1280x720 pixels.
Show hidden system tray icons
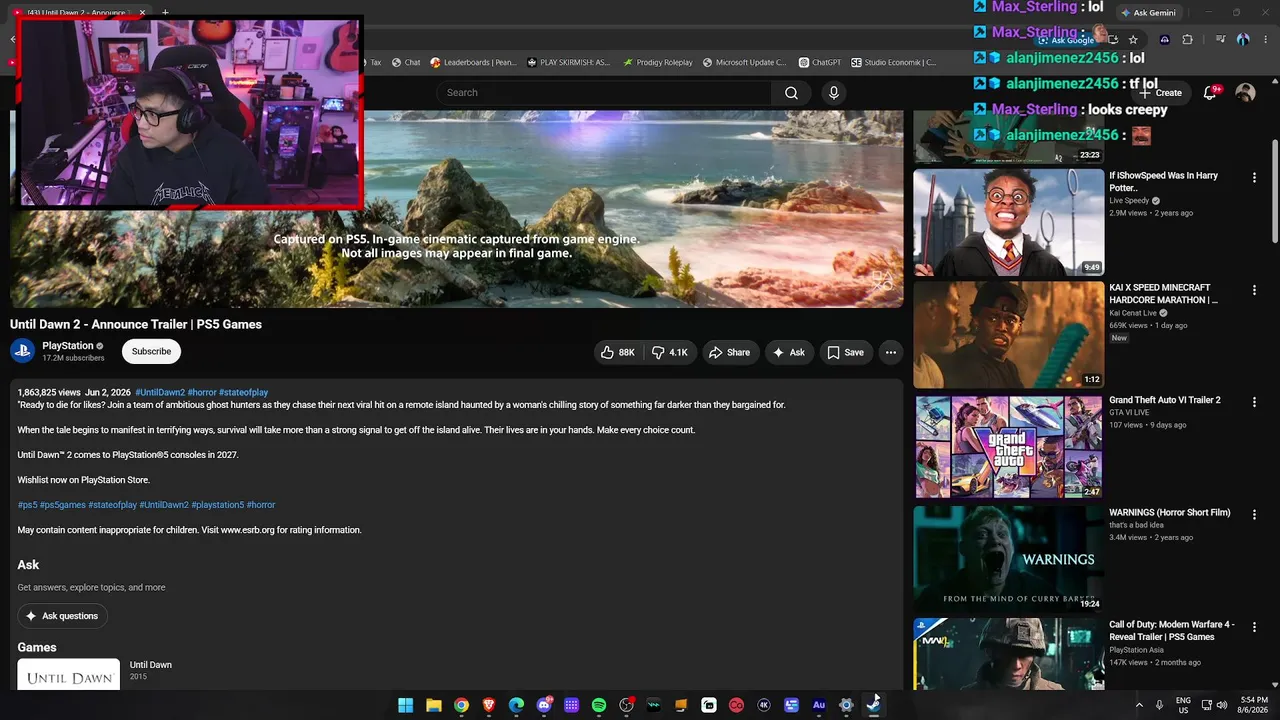coord(1139,705)
